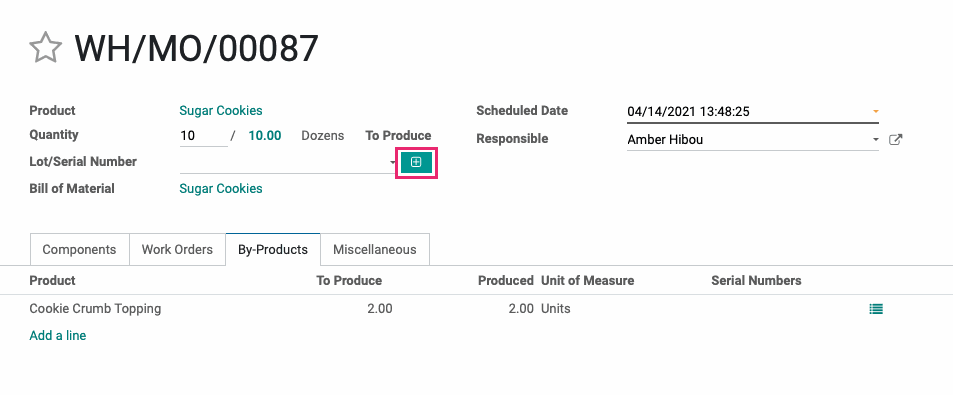Select the By-Products tab
Image resolution: width=953 pixels, height=395 pixels.
click(273, 249)
